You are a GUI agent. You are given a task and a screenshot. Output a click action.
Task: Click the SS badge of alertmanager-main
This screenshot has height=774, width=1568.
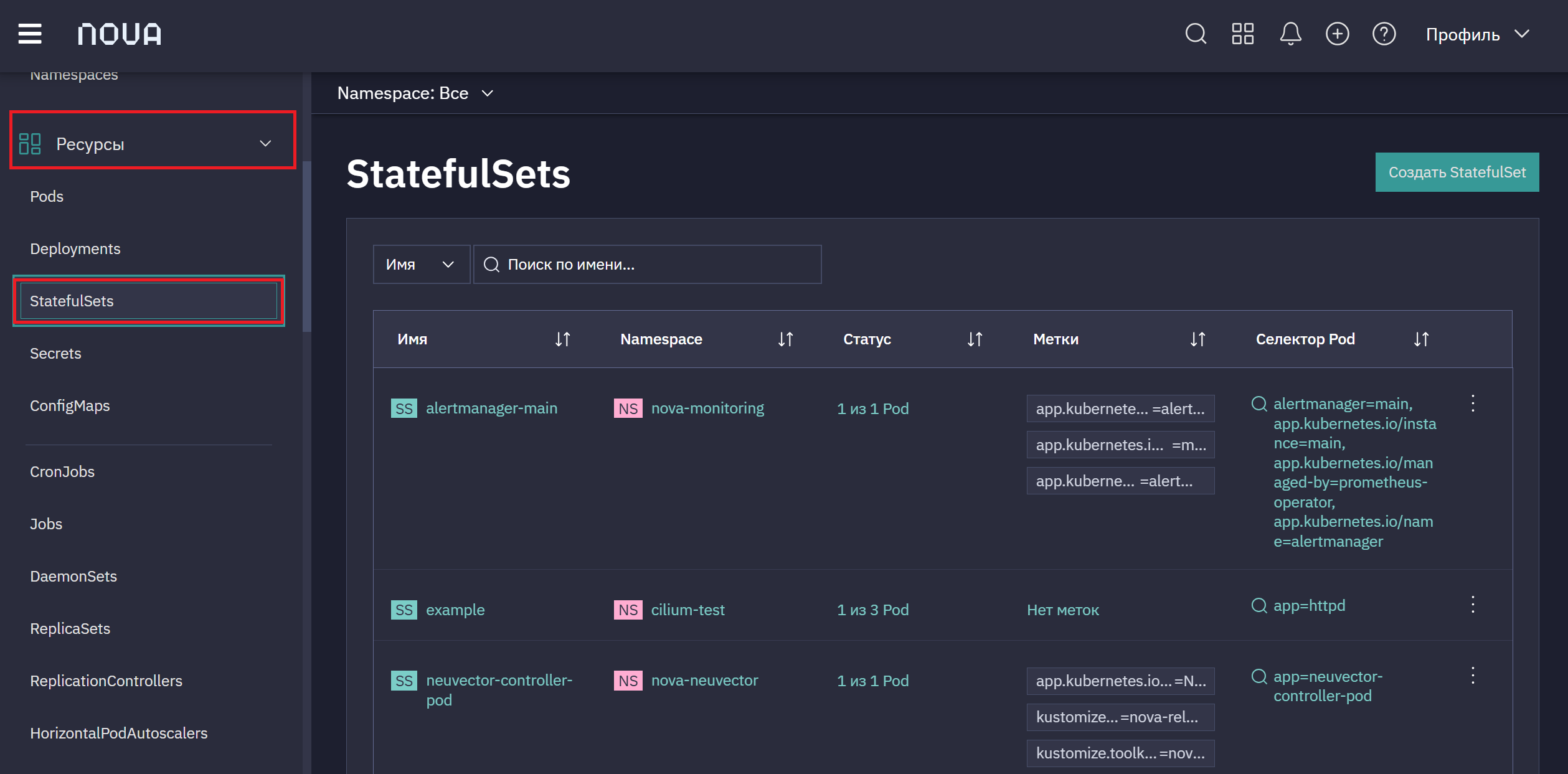(x=404, y=408)
